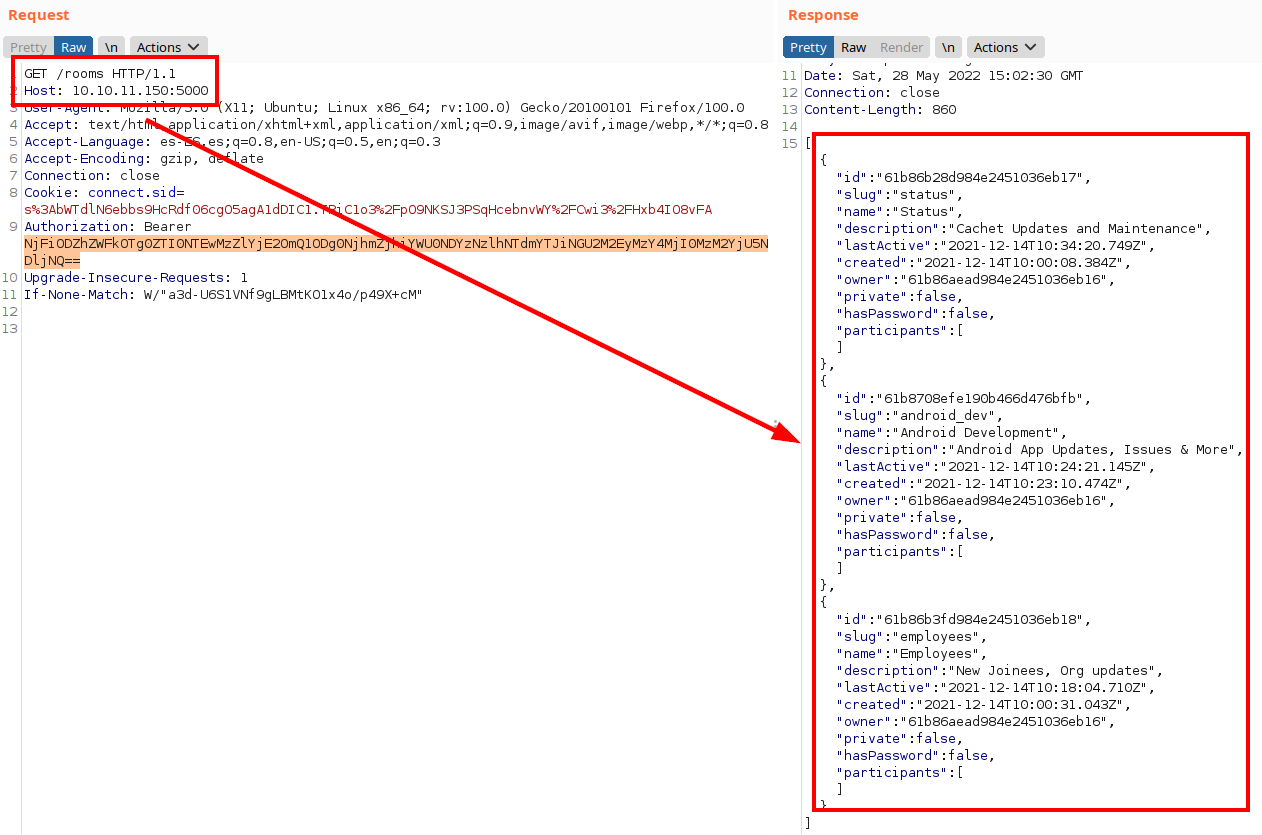The width and height of the screenshot is (1262, 835).
Task: Click the 'Connection: close' request header
Action: [x=92, y=176]
